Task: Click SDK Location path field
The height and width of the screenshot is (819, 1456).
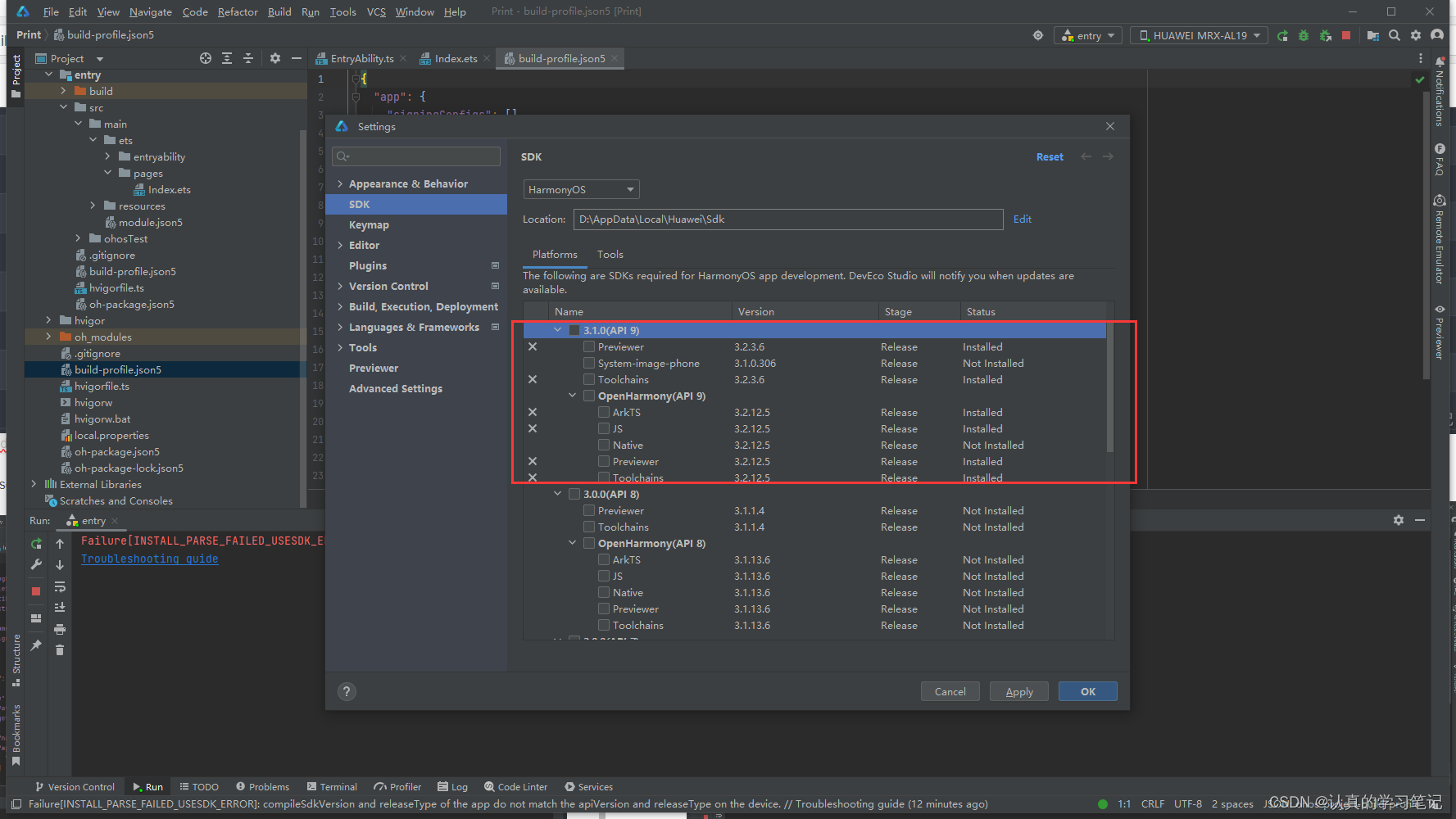Action: (x=788, y=219)
